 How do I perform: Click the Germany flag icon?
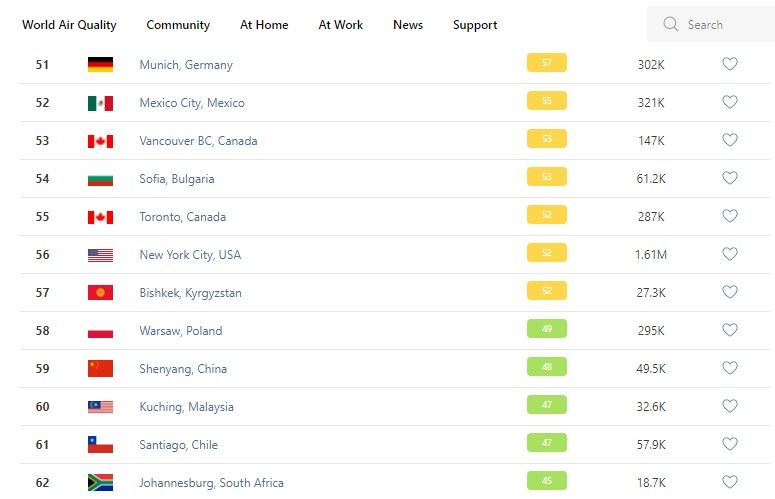[x=100, y=65]
